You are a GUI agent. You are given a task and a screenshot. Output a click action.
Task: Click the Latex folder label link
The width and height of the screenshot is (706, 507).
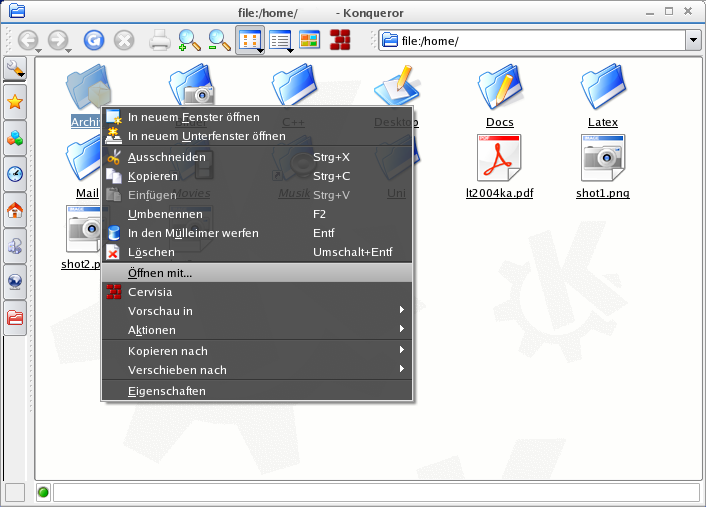(x=603, y=122)
